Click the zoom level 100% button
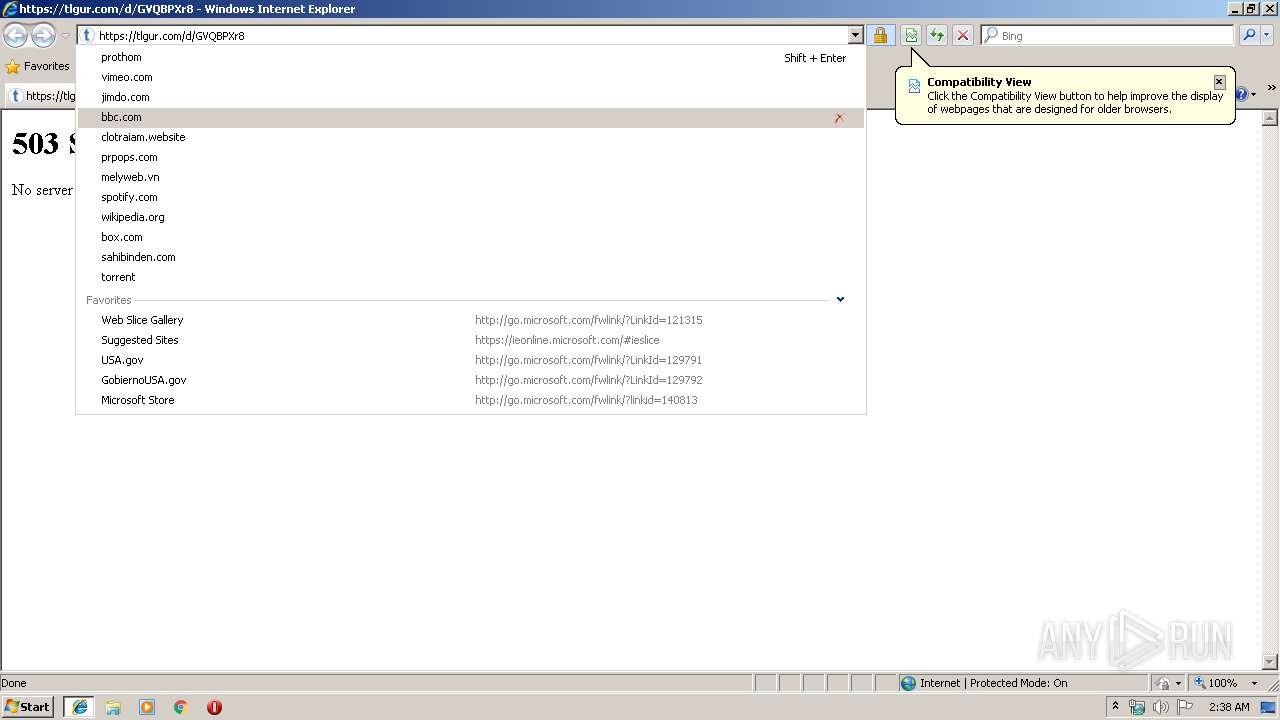1280x720 pixels. (x=1215, y=683)
